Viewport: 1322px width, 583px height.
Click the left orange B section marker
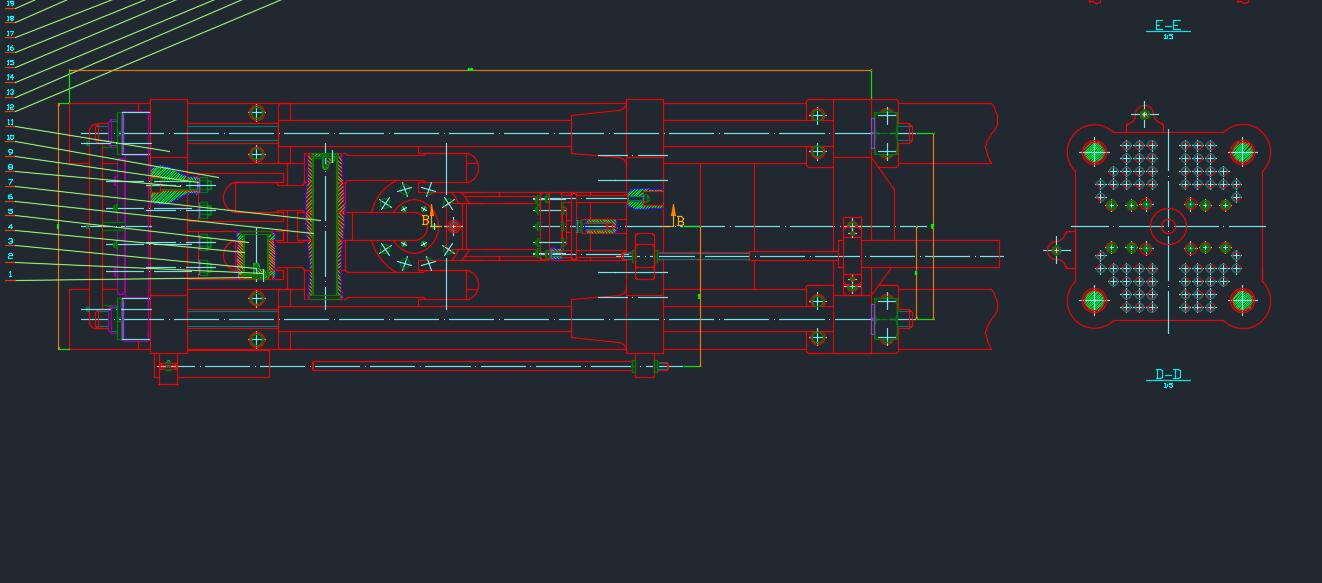[427, 220]
